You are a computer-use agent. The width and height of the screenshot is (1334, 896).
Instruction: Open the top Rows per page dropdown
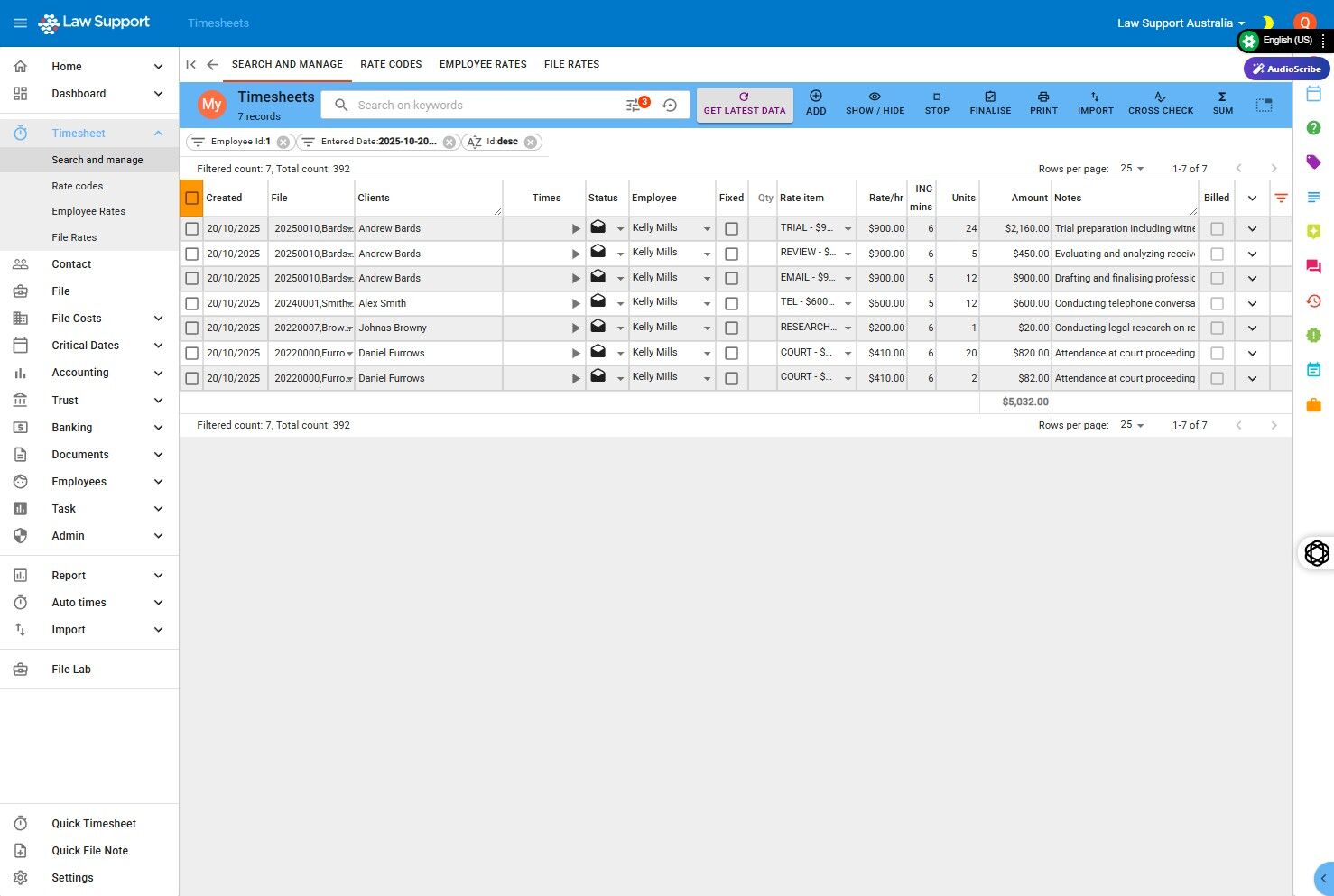tap(1132, 169)
